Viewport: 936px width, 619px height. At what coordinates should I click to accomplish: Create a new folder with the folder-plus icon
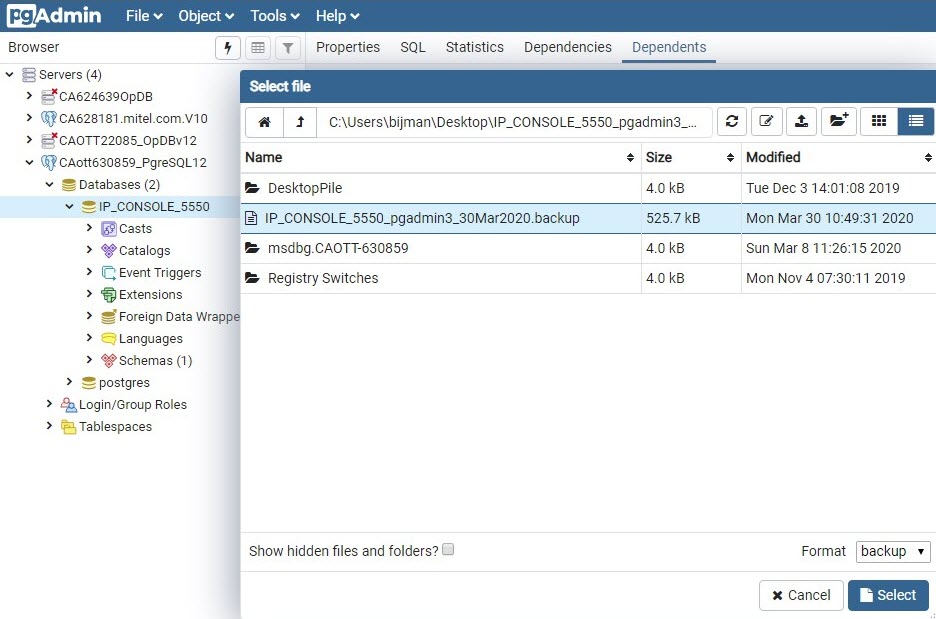point(838,120)
